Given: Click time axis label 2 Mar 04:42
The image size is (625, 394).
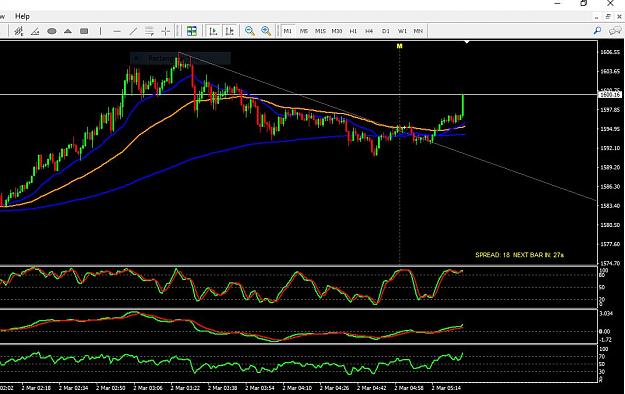Looking at the screenshot, I should [372, 388].
